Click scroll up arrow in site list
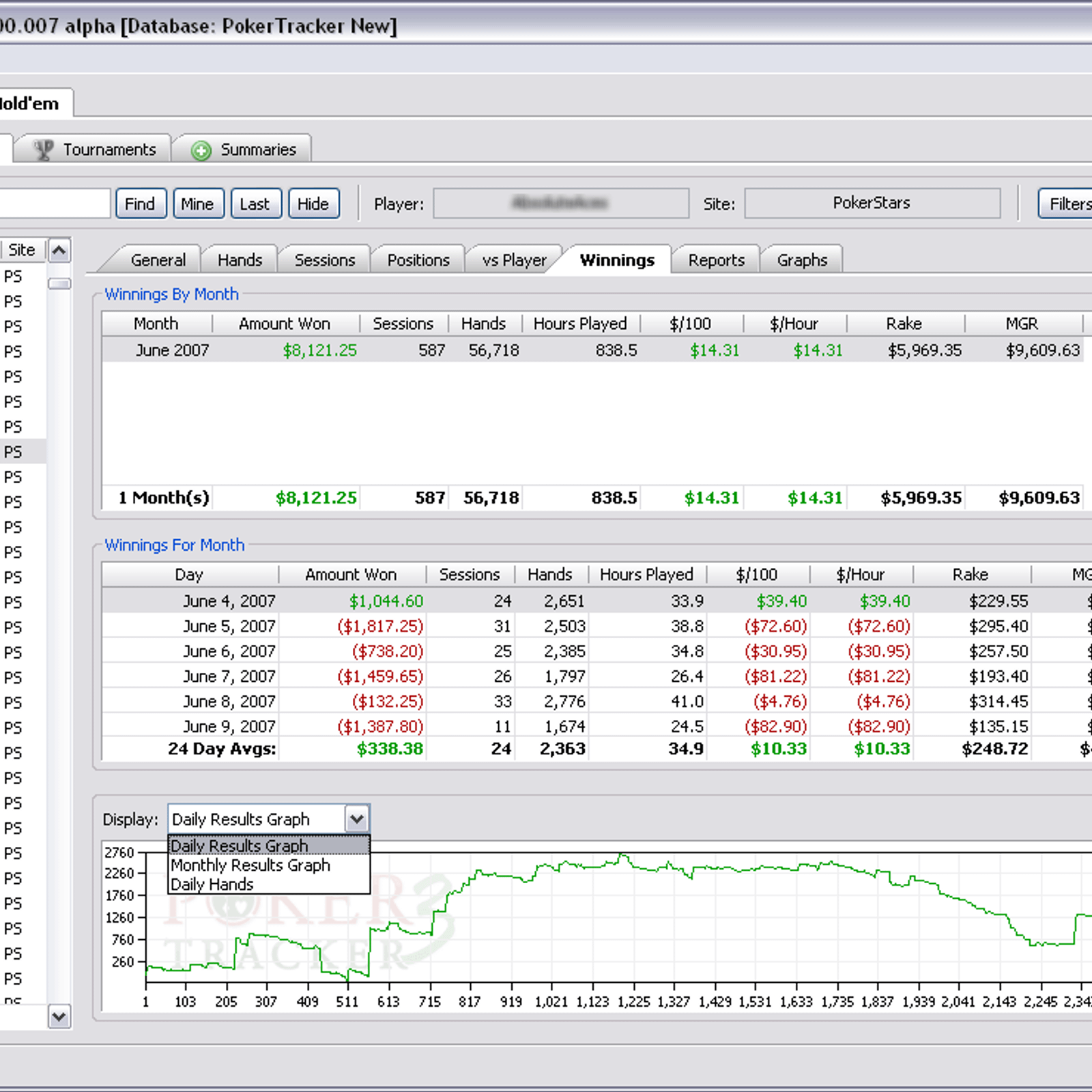The width and height of the screenshot is (1092, 1092). click(x=59, y=251)
